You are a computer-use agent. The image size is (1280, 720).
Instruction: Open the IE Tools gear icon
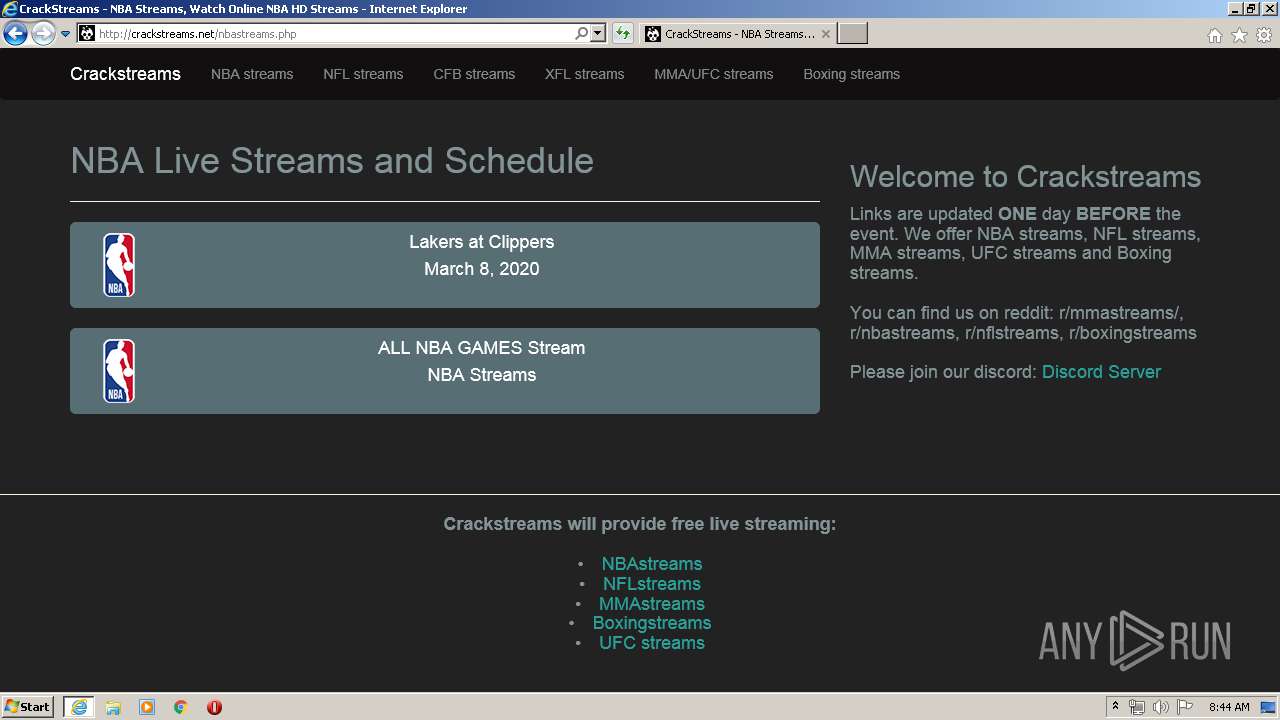pyautogui.click(x=1264, y=35)
